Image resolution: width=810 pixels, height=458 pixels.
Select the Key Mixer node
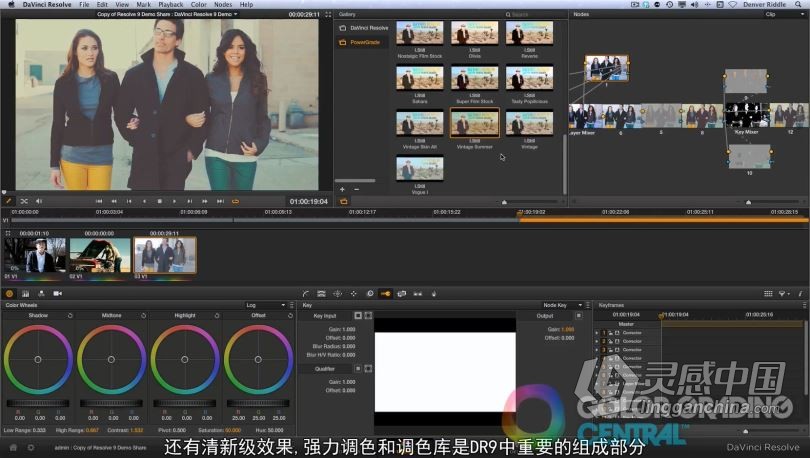(746, 116)
